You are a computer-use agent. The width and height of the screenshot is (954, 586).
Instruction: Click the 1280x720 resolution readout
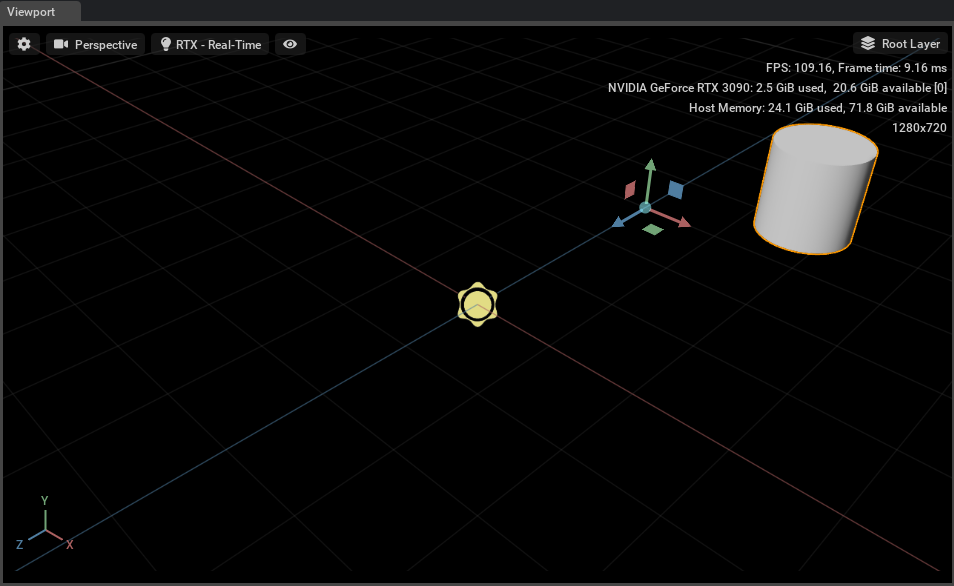[919, 127]
